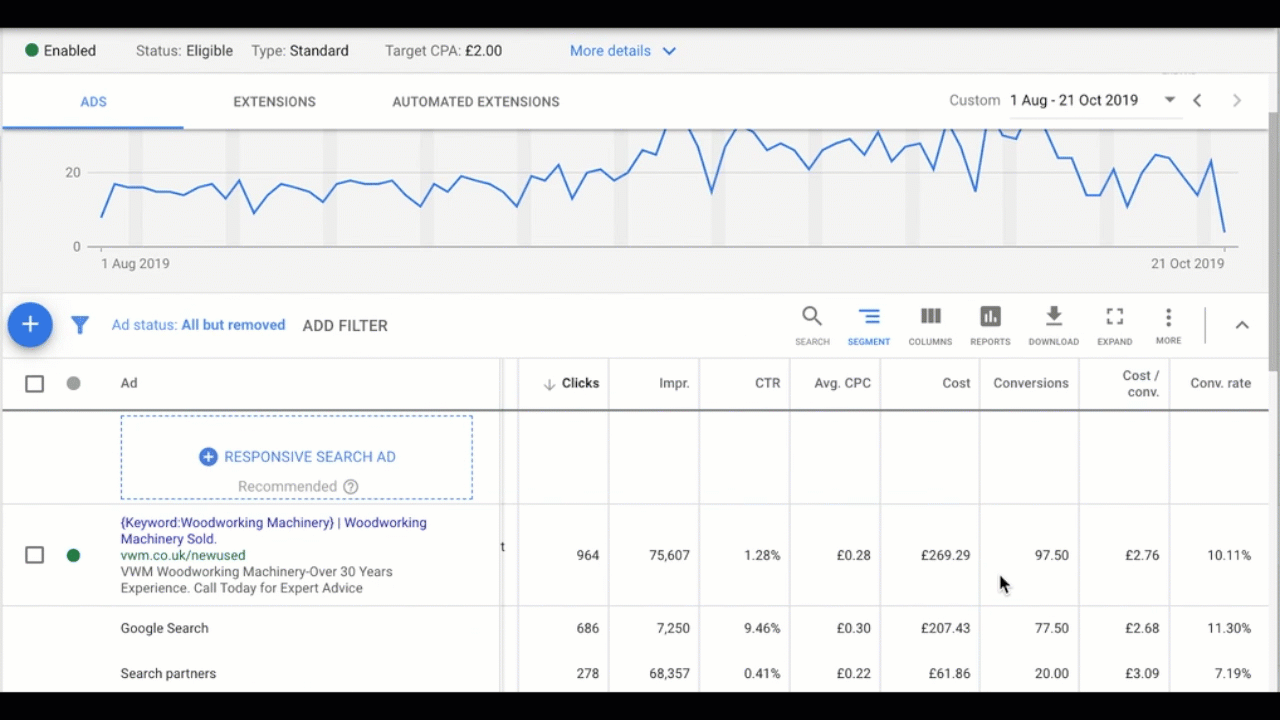Switch to the Automated Extensions tab
Viewport: 1280px width, 720px height.
tap(476, 102)
